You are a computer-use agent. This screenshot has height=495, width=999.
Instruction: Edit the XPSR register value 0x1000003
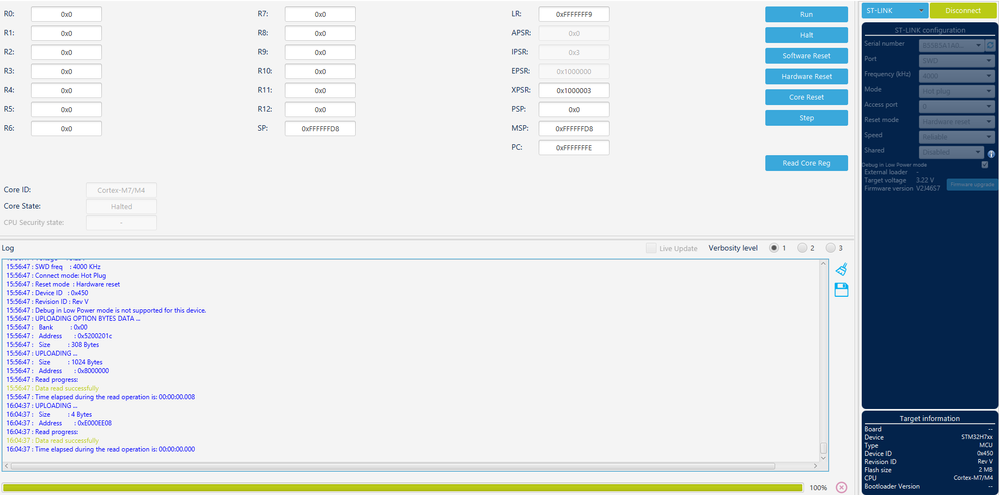tap(574, 90)
